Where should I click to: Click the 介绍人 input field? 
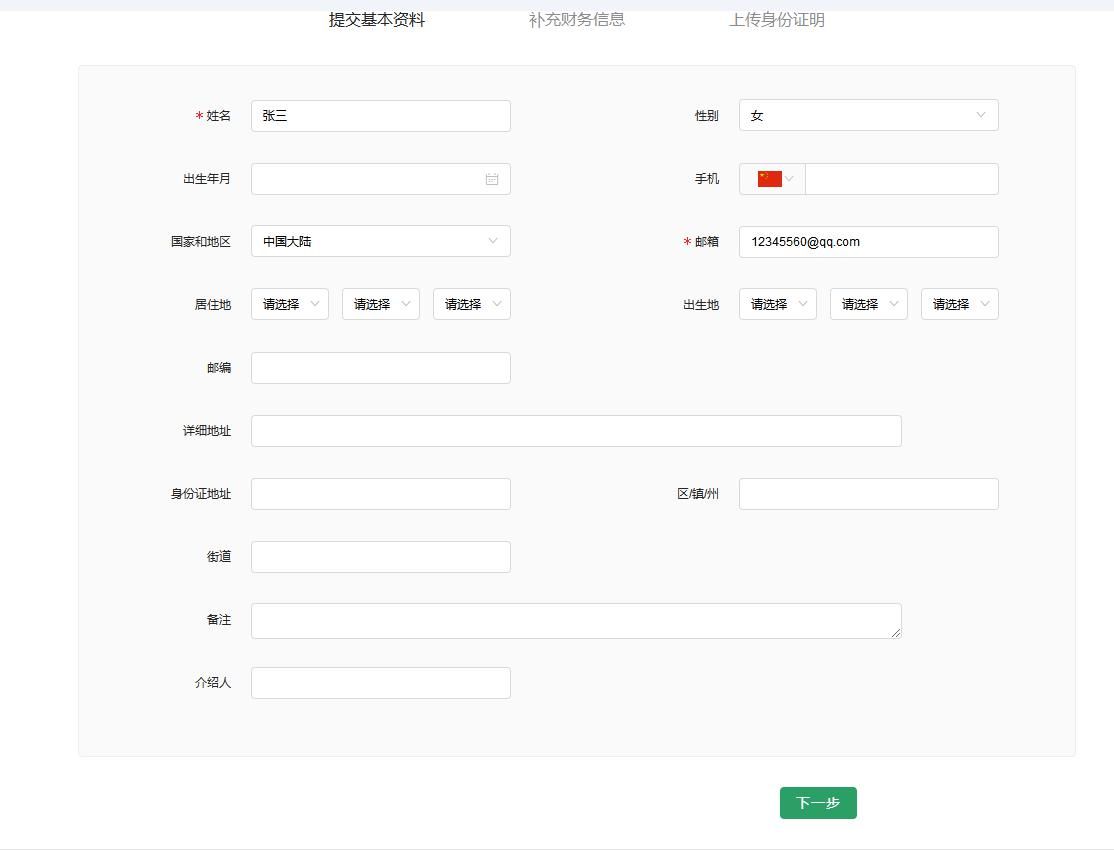click(x=380, y=682)
